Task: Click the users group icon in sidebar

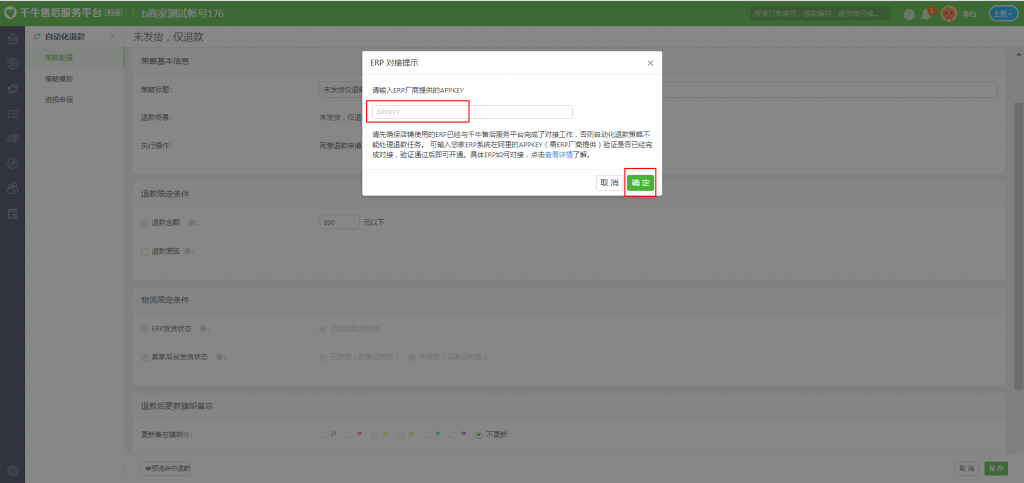Action: [12, 187]
